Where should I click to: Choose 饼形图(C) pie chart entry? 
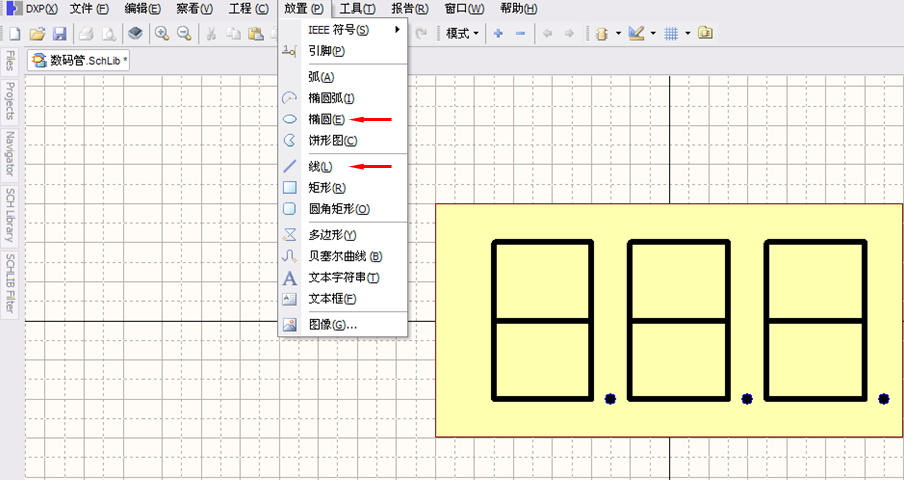tap(342, 141)
